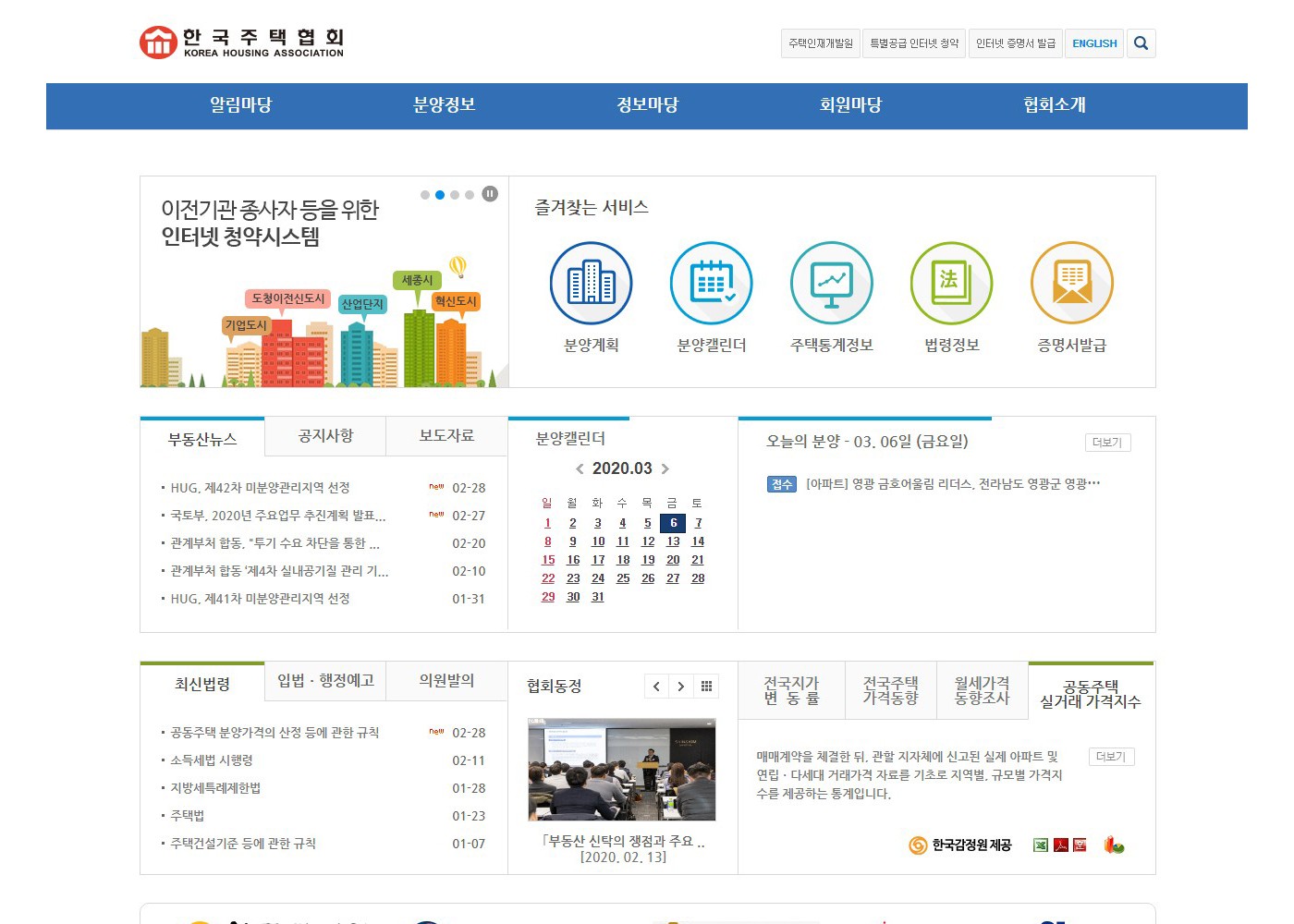Pause the banner slideshow
Viewport: 1294px width, 924px height.
point(490,194)
